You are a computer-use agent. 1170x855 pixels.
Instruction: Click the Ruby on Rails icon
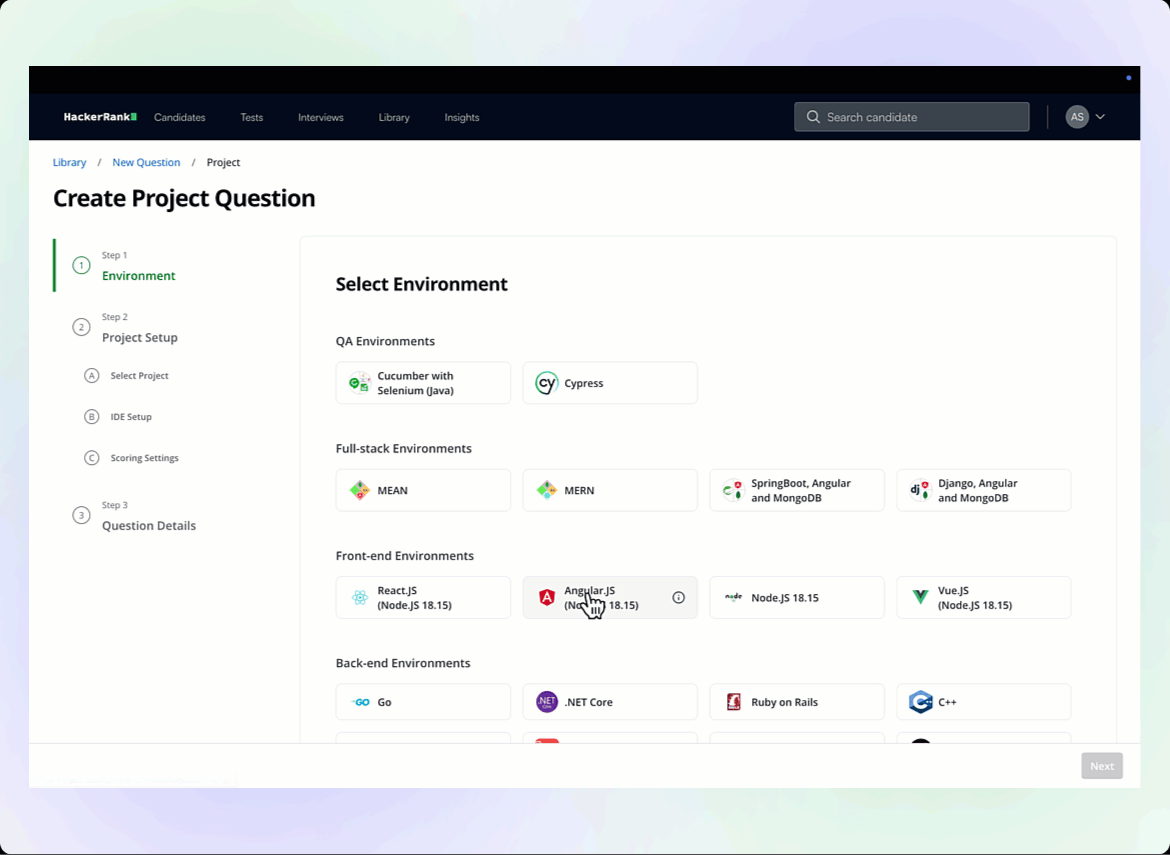pos(733,702)
